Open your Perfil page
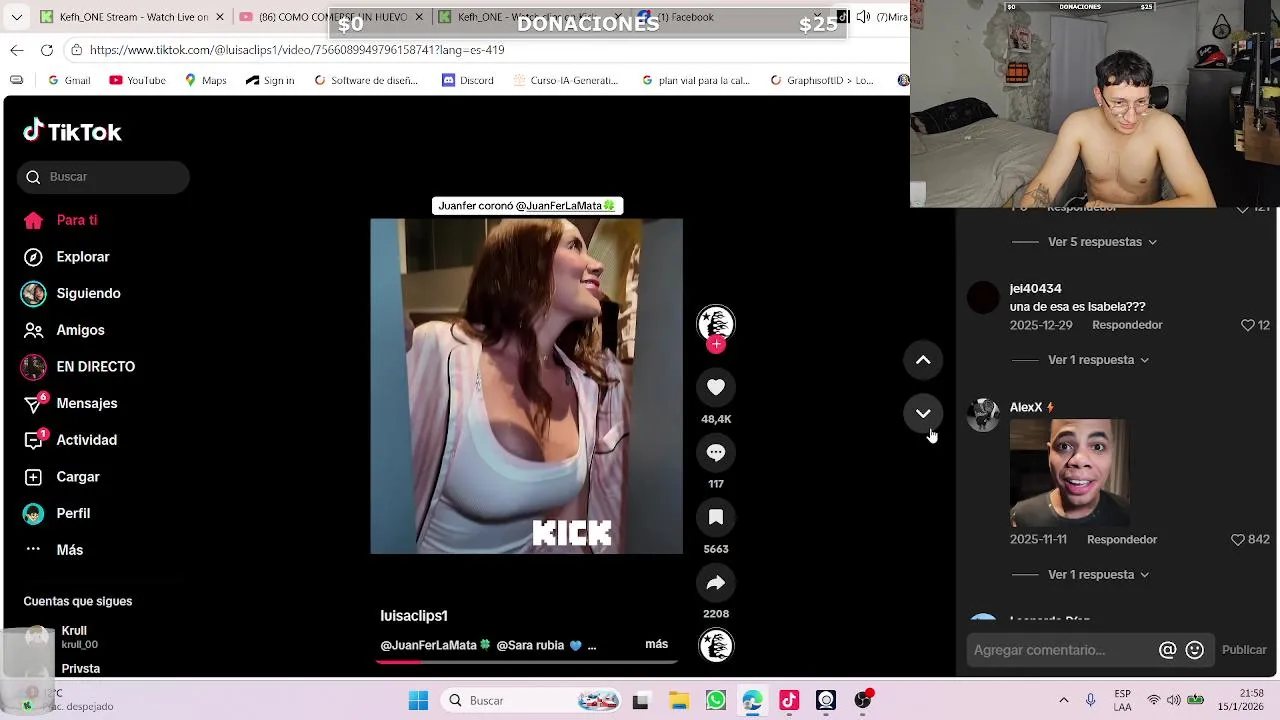 [56, 513]
